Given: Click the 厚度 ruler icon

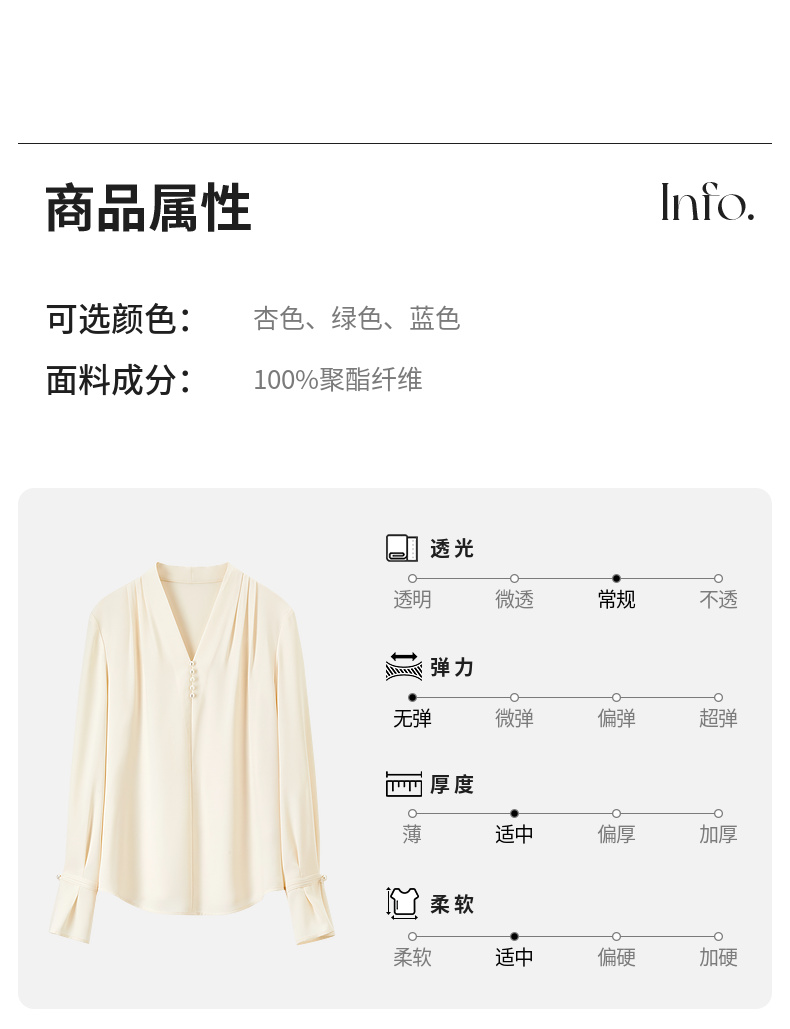Looking at the screenshot, I should coord(404,784).
